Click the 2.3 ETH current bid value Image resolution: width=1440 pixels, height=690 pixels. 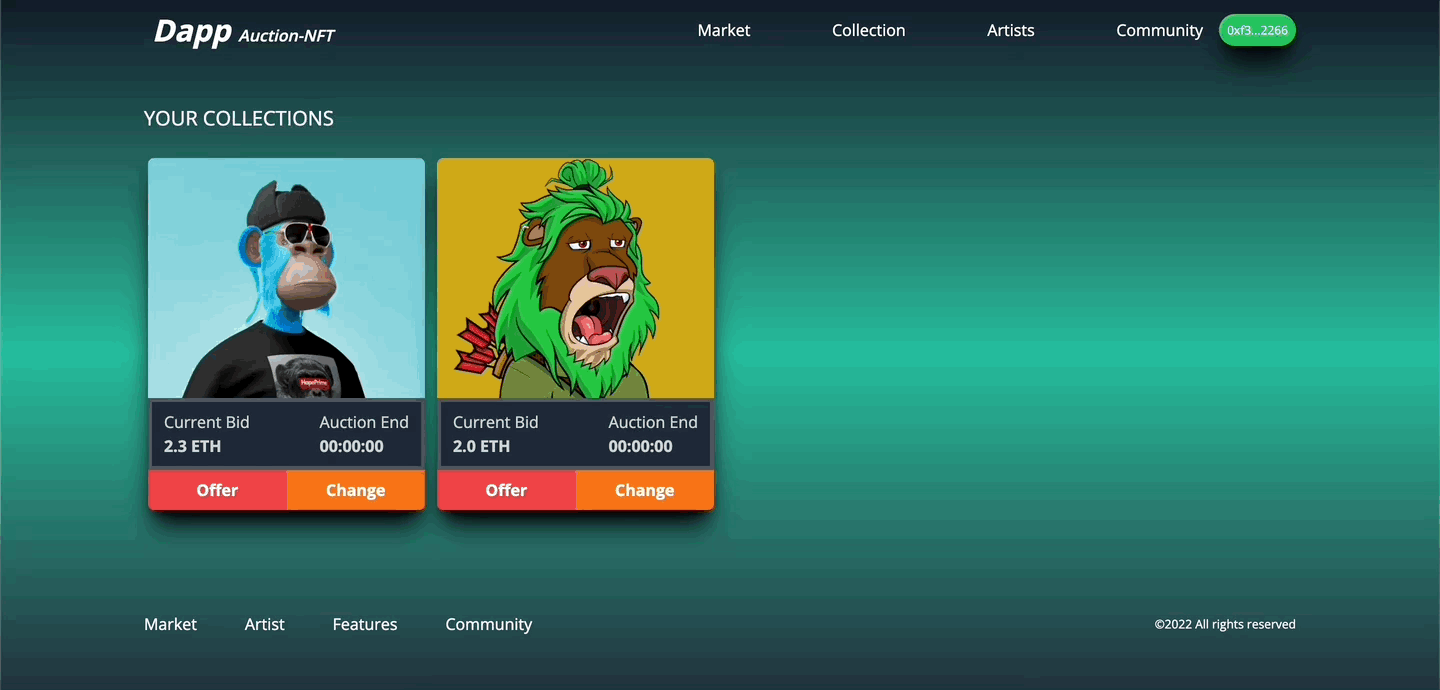point(192,446)
